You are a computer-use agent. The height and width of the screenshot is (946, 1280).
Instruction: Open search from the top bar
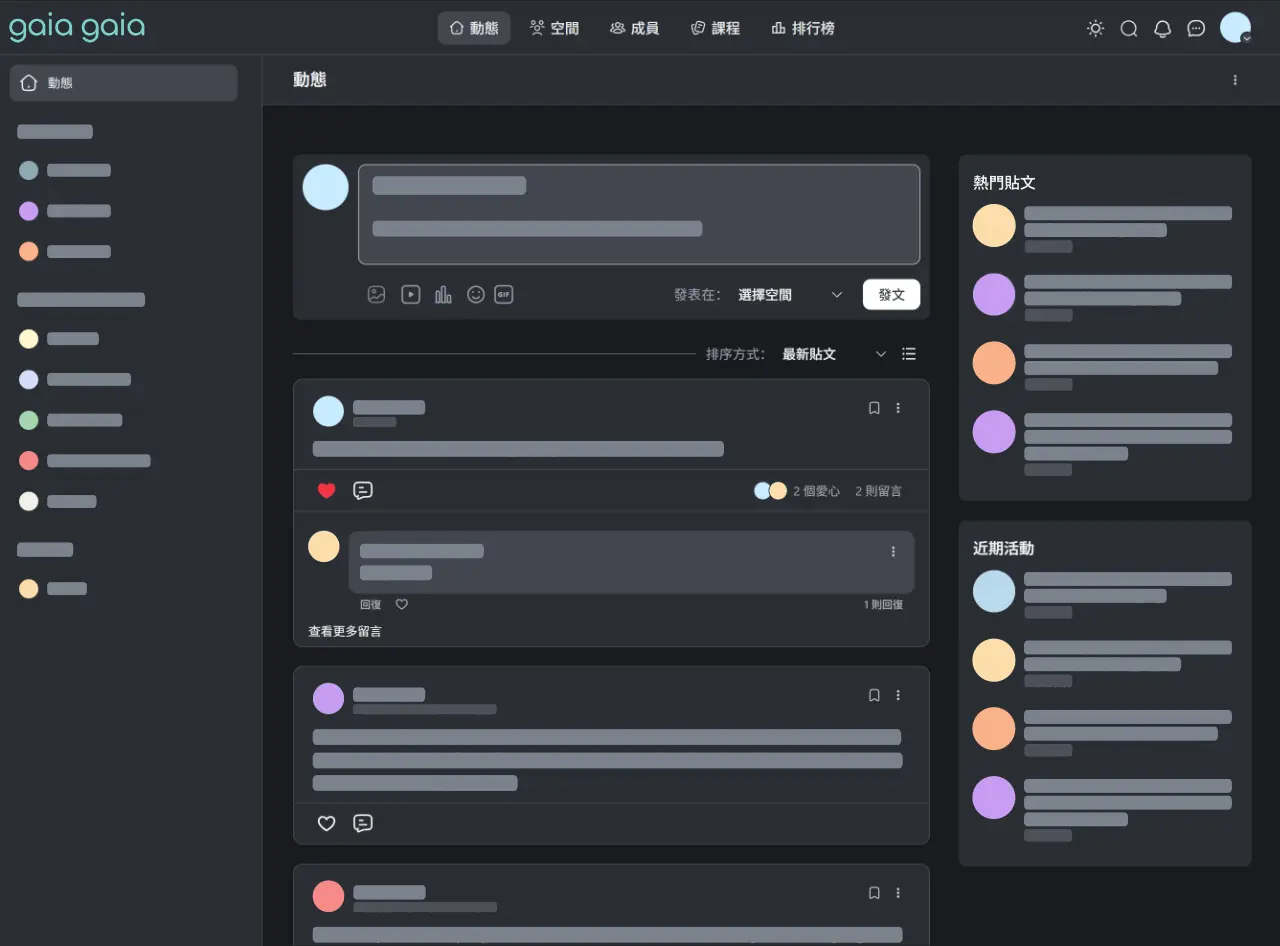tap(1129, 28)
